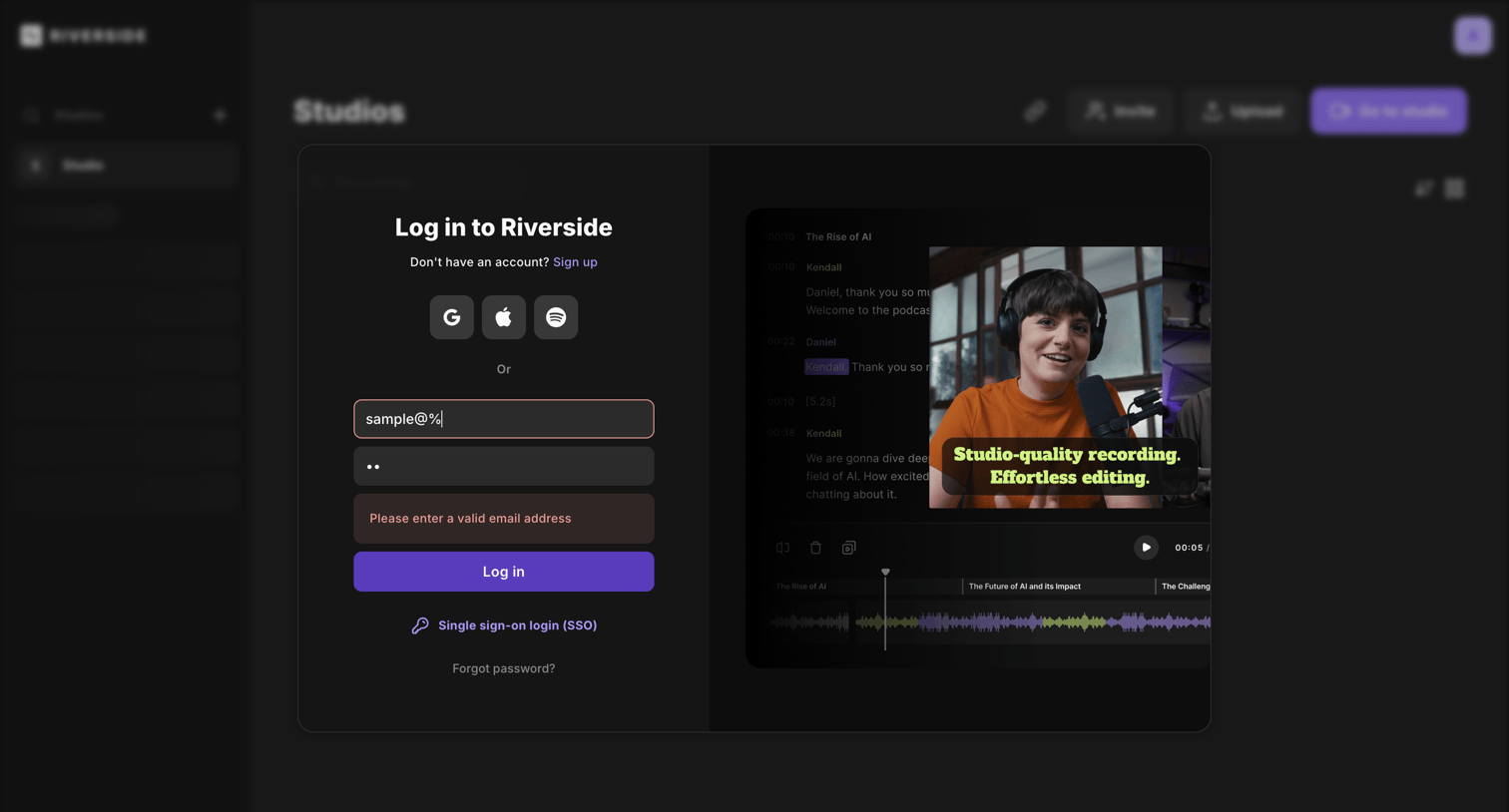The image size is (1509, 812).
Task: Open the Forgot password? link
Action: coord(504,668)
